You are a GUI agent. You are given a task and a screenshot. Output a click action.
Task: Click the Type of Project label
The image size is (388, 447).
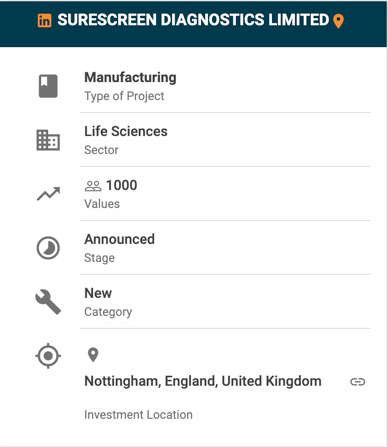click(x=124, y=96)
